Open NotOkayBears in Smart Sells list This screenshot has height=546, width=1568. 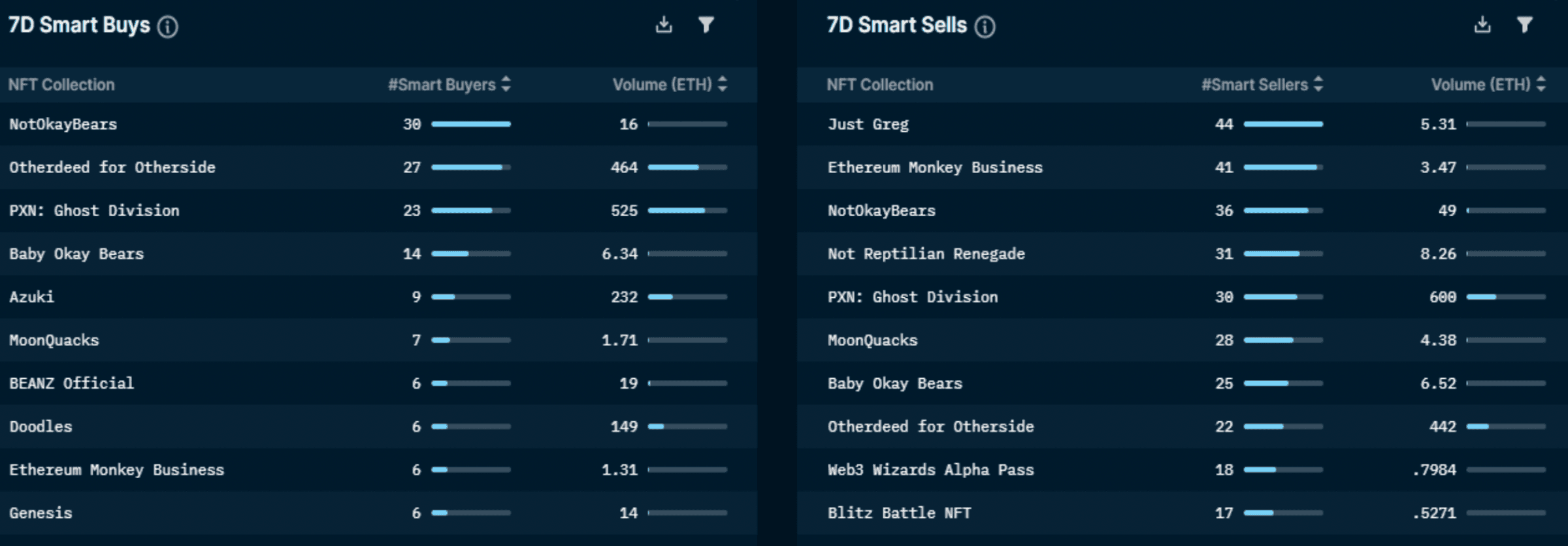(x=881, y=210)
